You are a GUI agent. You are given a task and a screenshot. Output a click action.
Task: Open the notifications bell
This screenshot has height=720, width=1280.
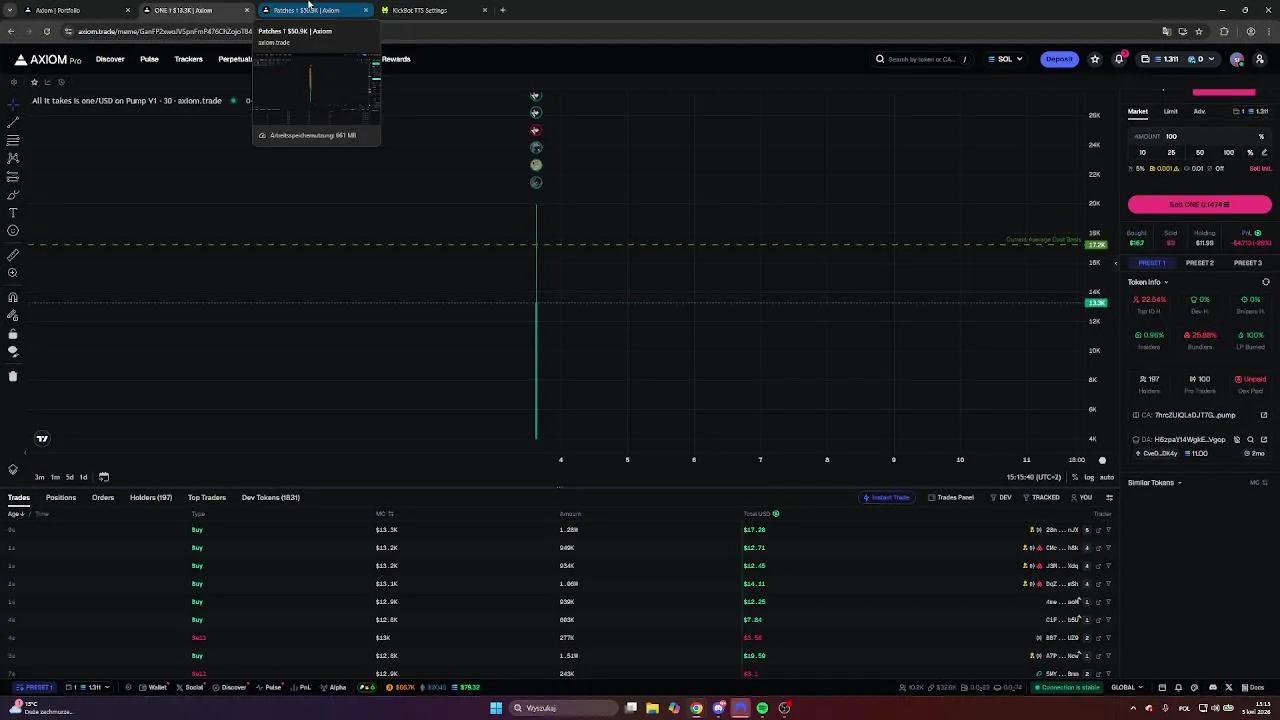[x=1118, y=59]
